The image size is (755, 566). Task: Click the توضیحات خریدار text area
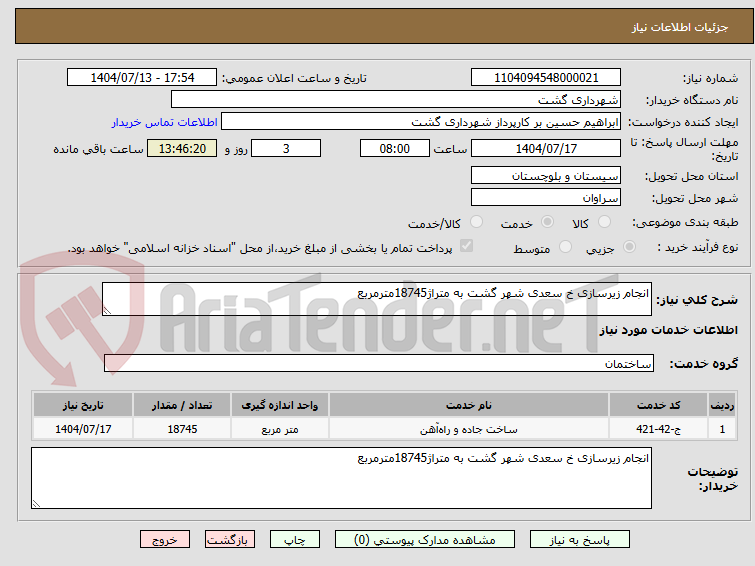pos(341,478)
